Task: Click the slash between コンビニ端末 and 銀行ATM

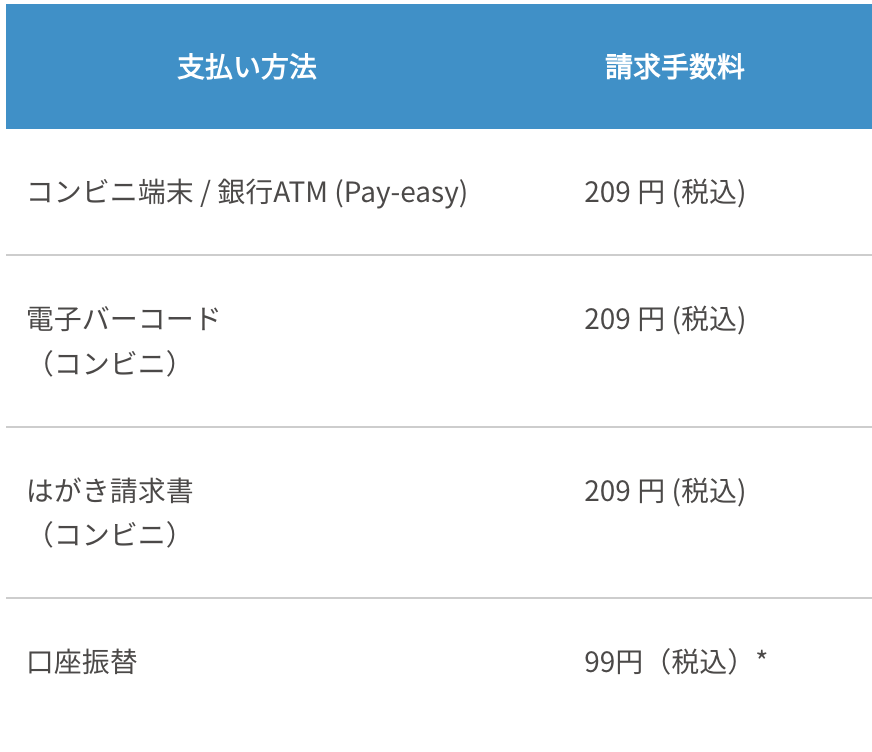Action: click(x=205, y=192)
